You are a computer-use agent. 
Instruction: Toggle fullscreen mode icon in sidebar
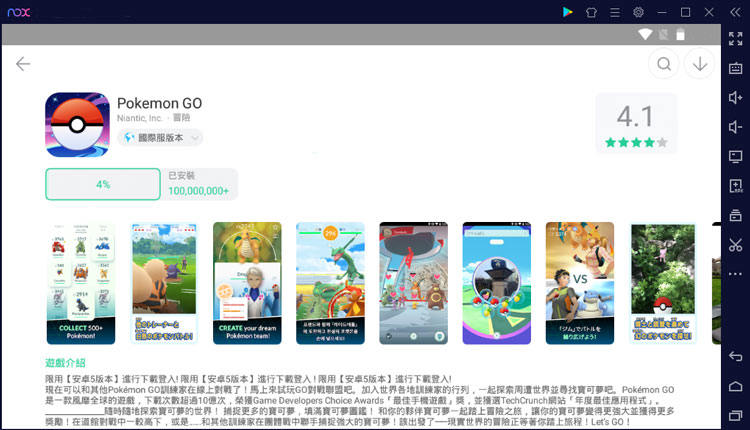click(x=735, y=39)
